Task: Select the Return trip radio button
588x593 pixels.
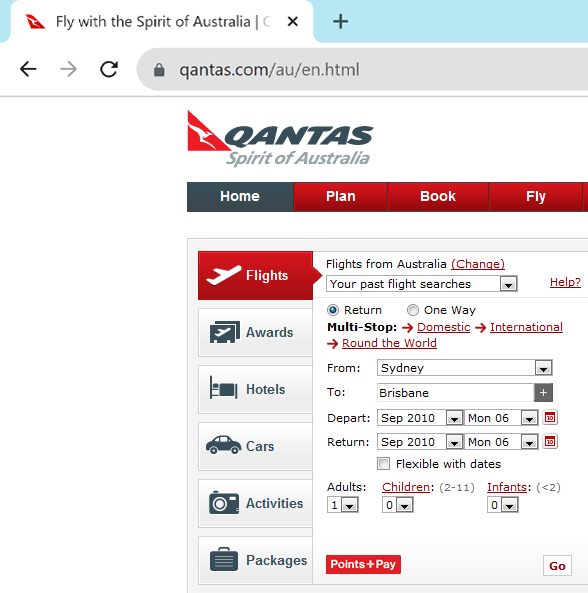Action: [x=333, y=310]
